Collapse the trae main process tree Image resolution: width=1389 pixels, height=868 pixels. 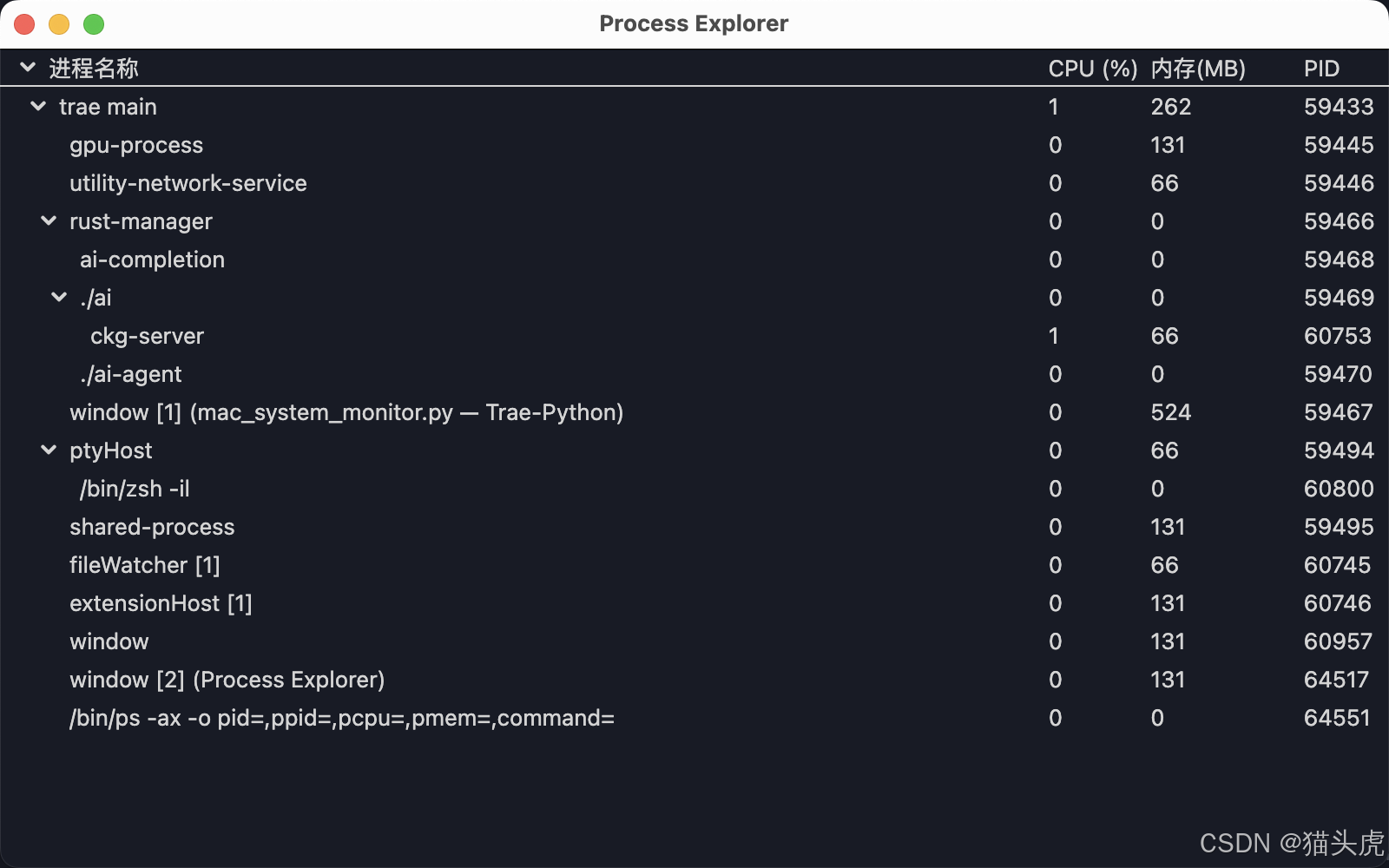coord(38,107)
